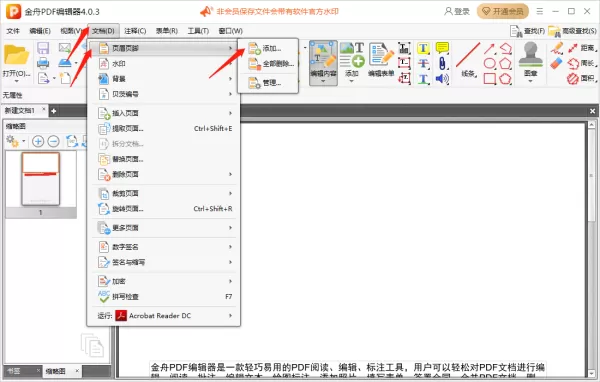Click the export document arrow icon
Viewport: 600px width, 382px height.
(44, 78)
